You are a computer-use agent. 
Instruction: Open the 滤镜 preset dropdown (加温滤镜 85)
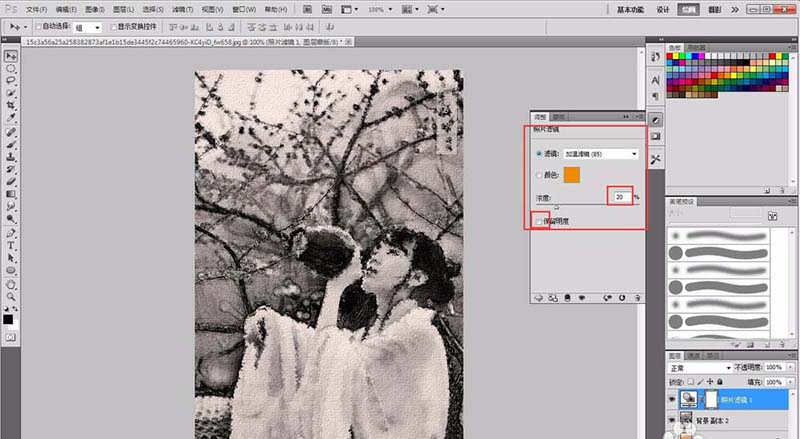[x=602, y=154]
